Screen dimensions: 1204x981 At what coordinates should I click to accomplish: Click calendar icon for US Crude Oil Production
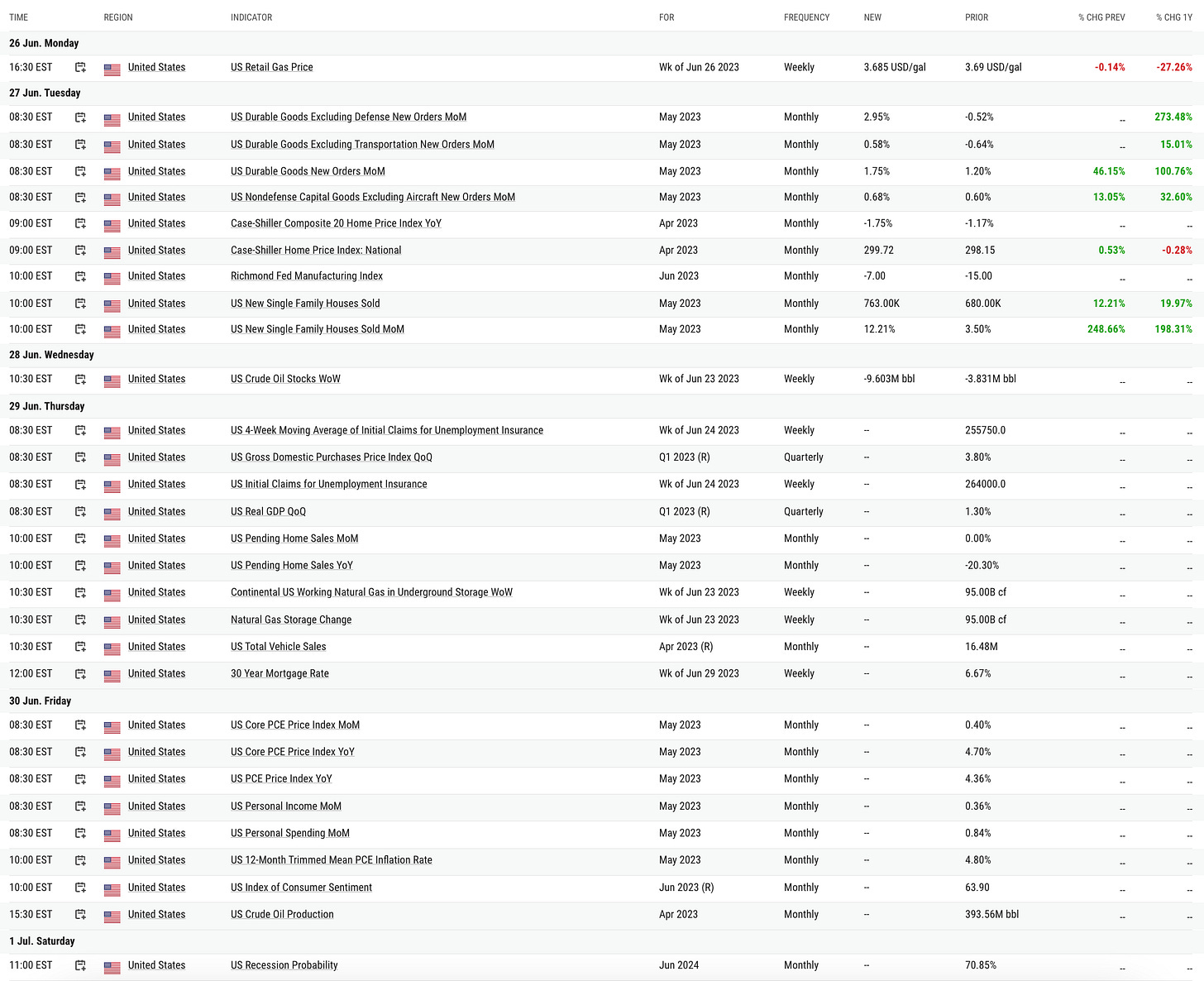tap(80, 915)
